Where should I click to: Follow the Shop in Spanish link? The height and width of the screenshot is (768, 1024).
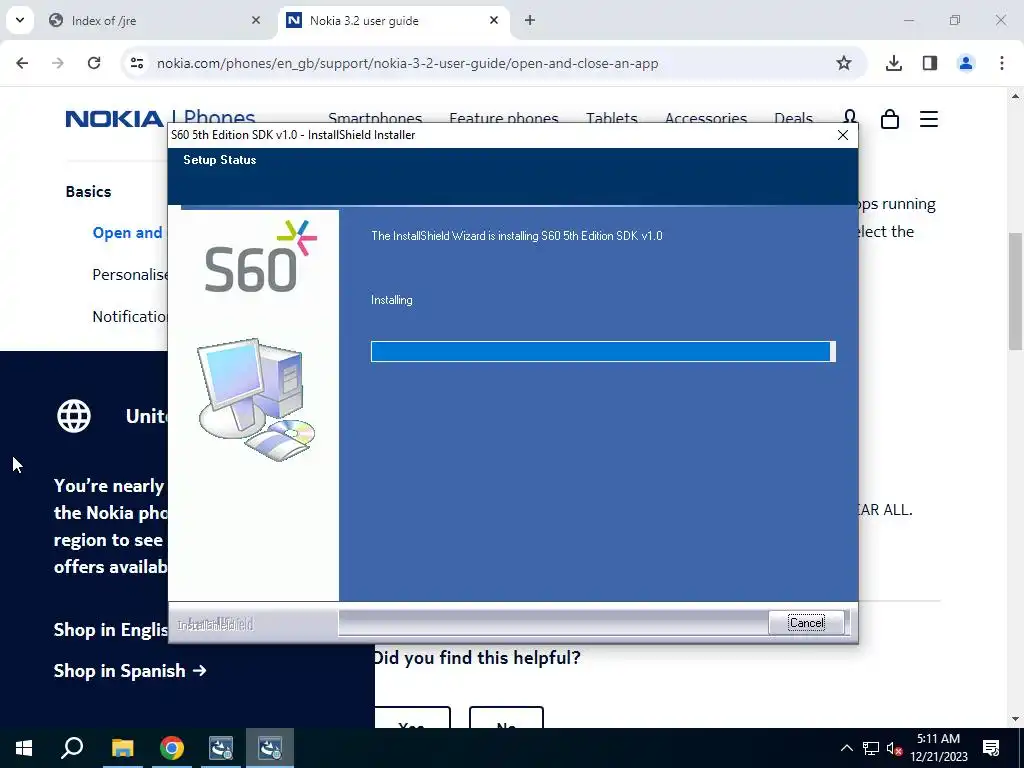coord(130,671)
